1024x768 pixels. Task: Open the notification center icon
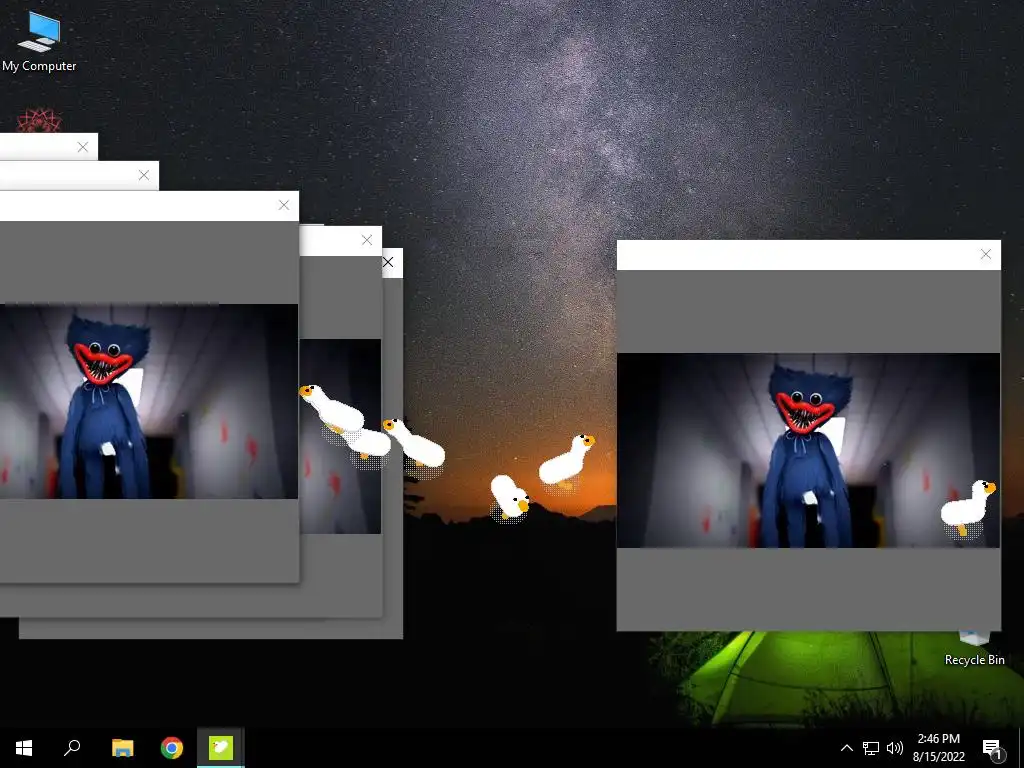tap(992, 748)
